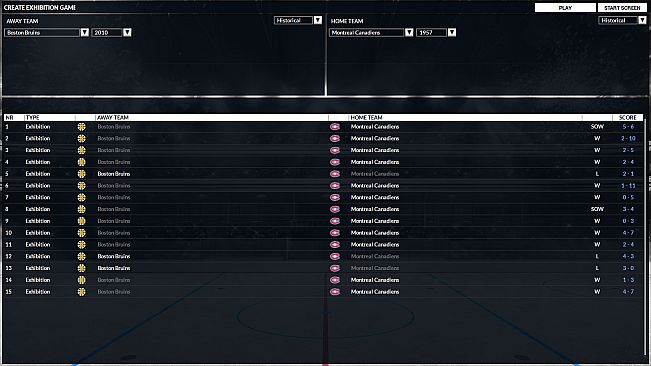Select Montreal Canadiens name in game 10 row
The width and height of the screenshot is (651, 366).
374,233
